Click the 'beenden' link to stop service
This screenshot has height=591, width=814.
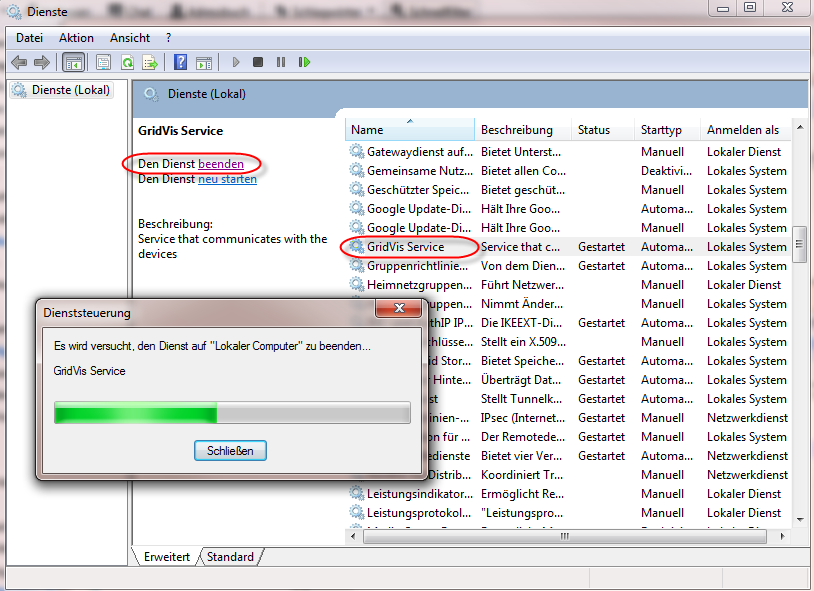[x=220, y=163]
